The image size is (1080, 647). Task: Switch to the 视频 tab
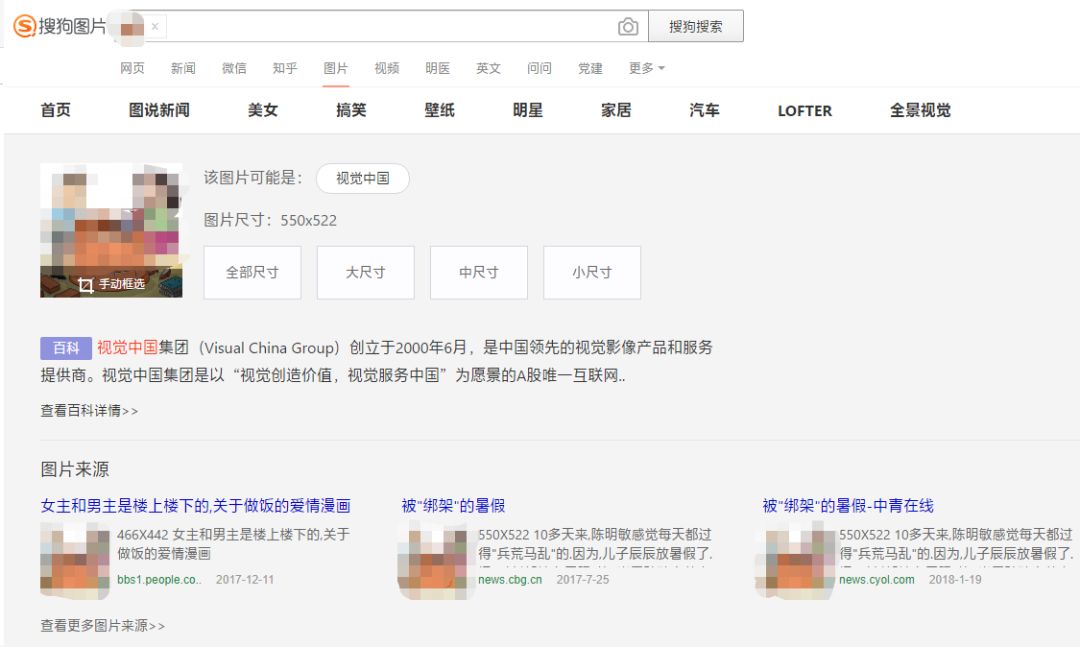(x=387, y=68)
